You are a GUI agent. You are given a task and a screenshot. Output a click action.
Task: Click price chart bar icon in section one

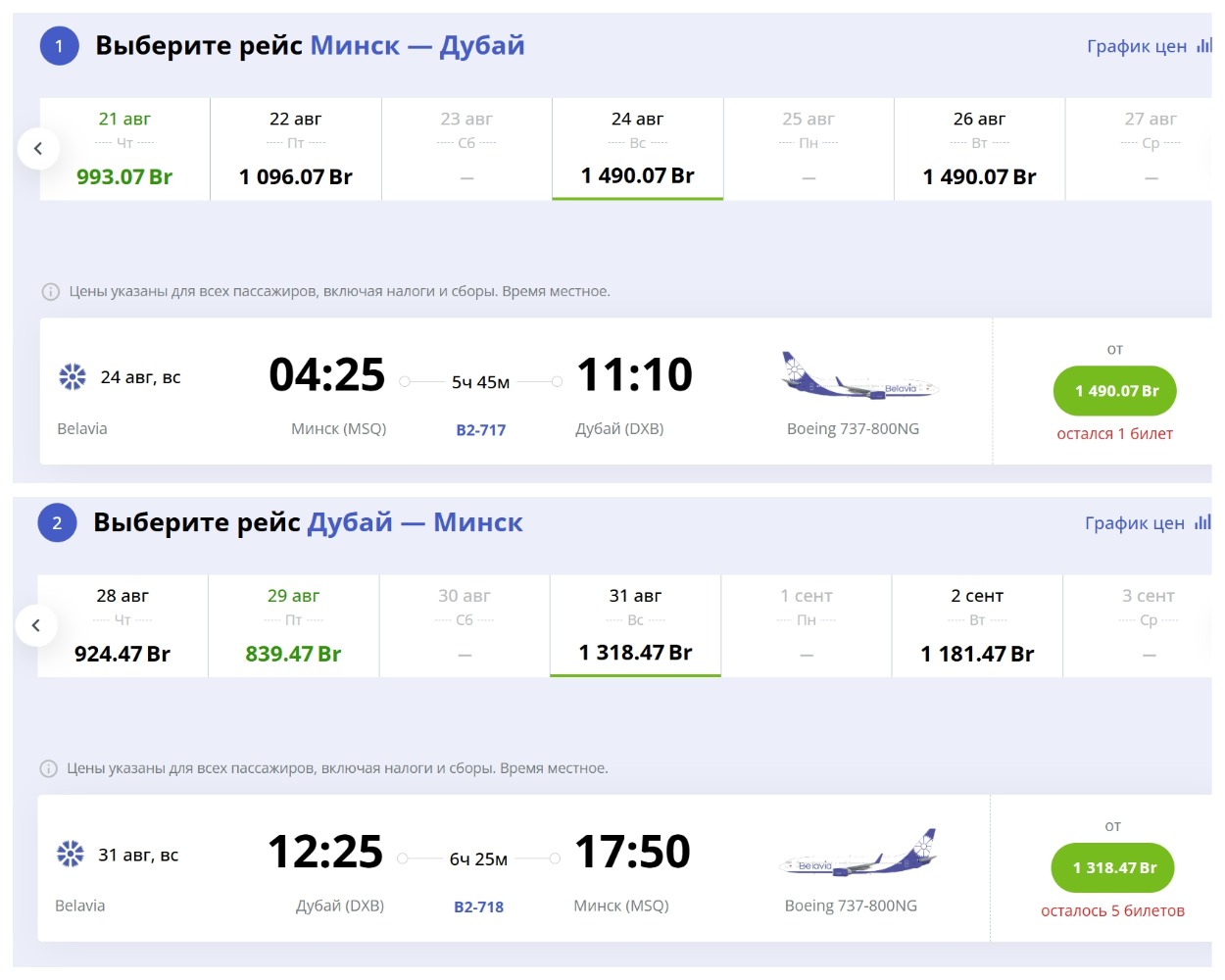coord(1203,46)
